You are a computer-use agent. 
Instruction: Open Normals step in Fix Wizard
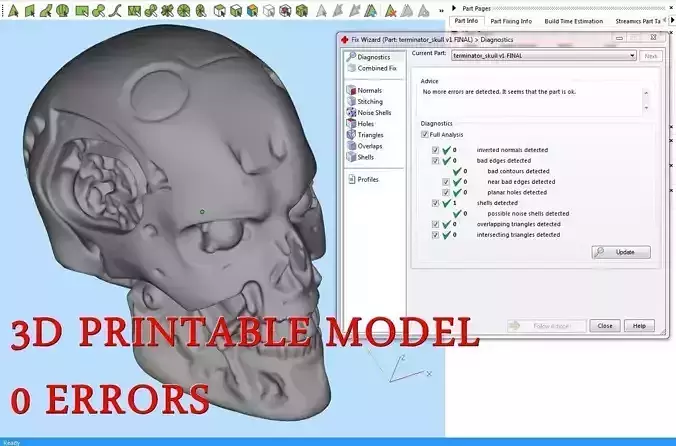(x=365, y=90)
